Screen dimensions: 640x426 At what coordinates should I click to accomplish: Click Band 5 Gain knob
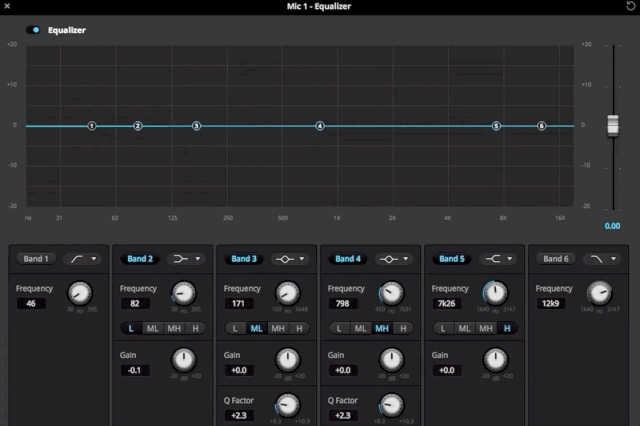(496, 359)
